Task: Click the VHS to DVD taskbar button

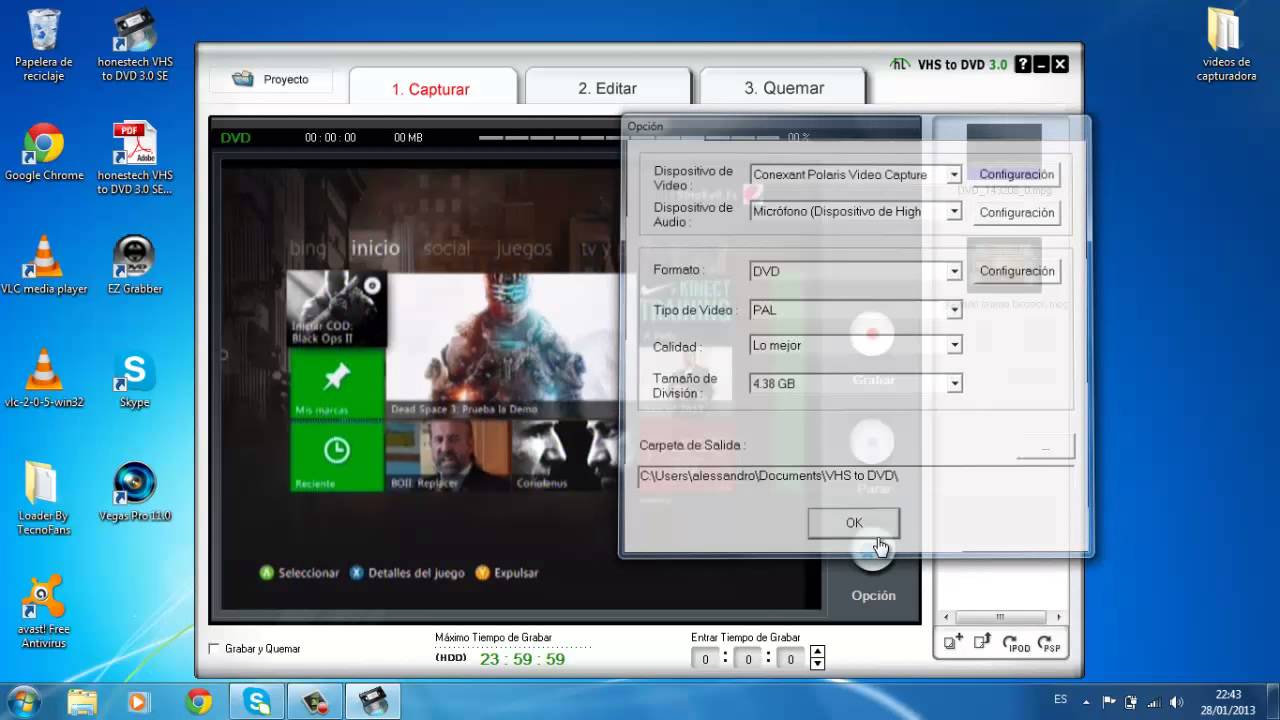Action: 373,701
